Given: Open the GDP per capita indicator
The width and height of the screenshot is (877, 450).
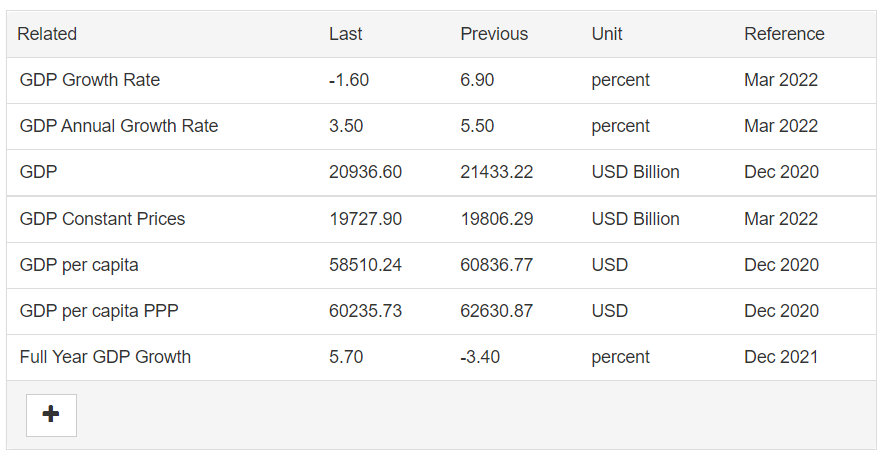Looking at the screenshot, I should pyautogui.click(x=79, y=264).
